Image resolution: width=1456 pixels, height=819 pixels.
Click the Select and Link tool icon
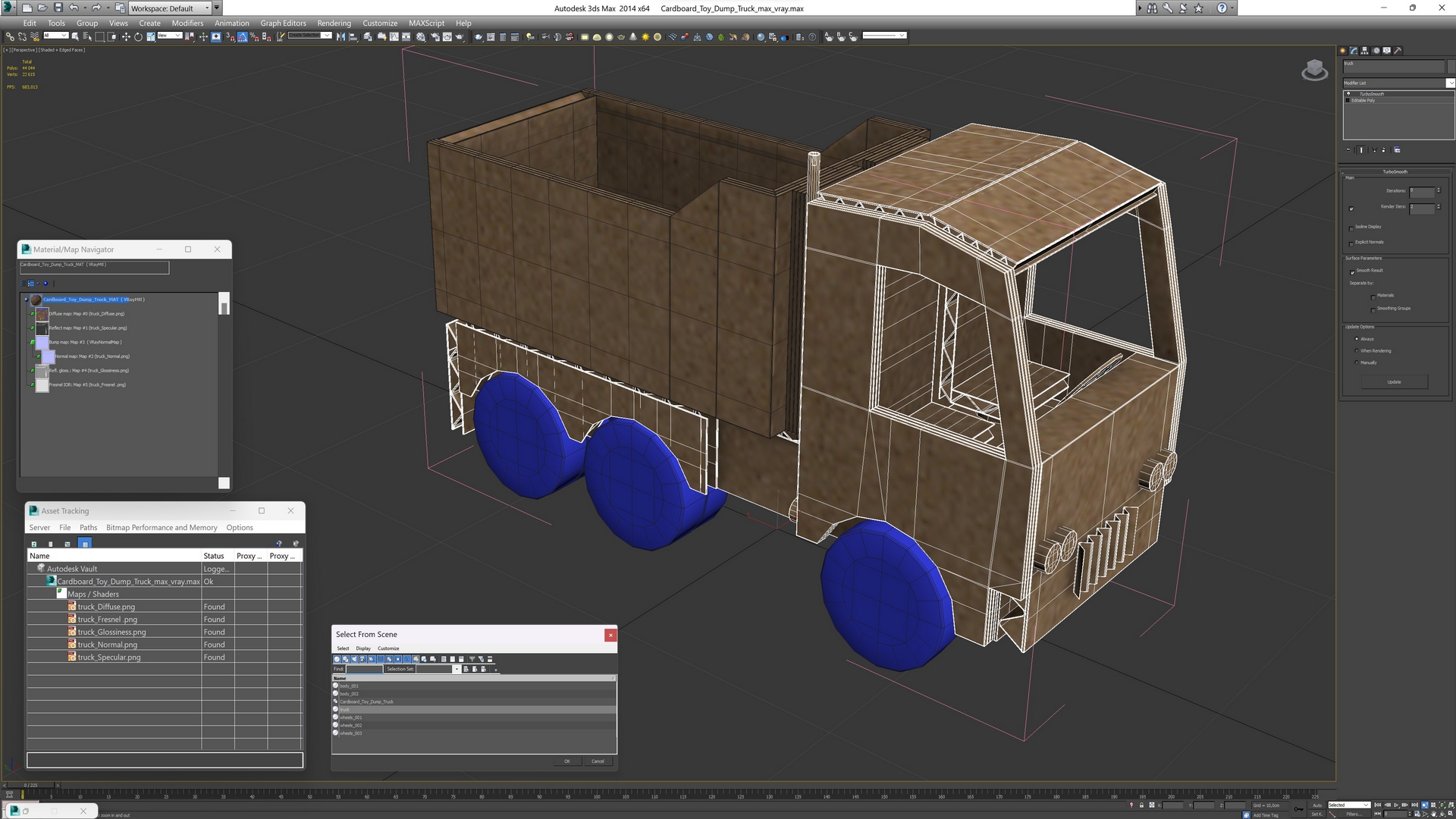(10, 36)
